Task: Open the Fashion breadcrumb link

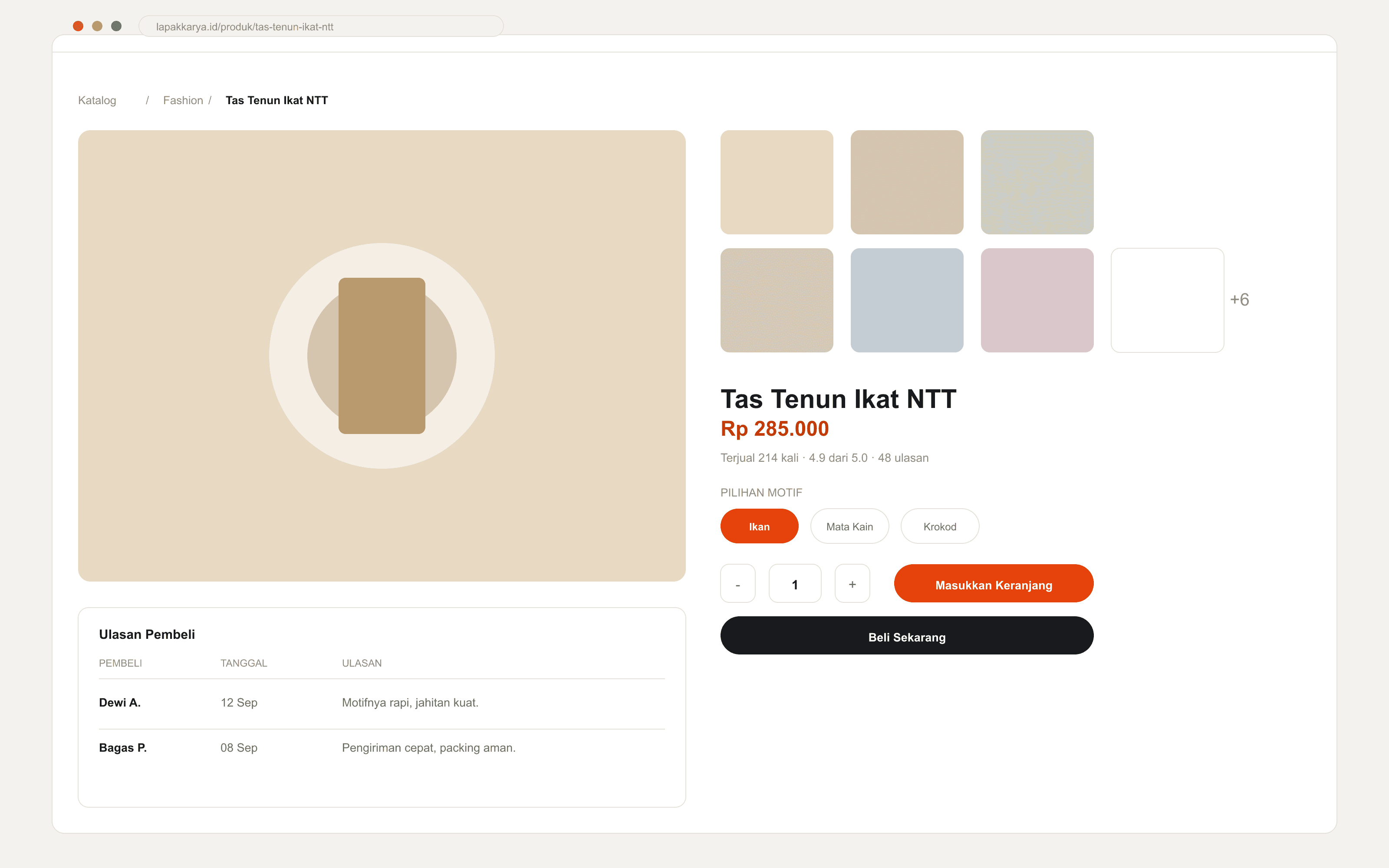Action: (183, 100)
